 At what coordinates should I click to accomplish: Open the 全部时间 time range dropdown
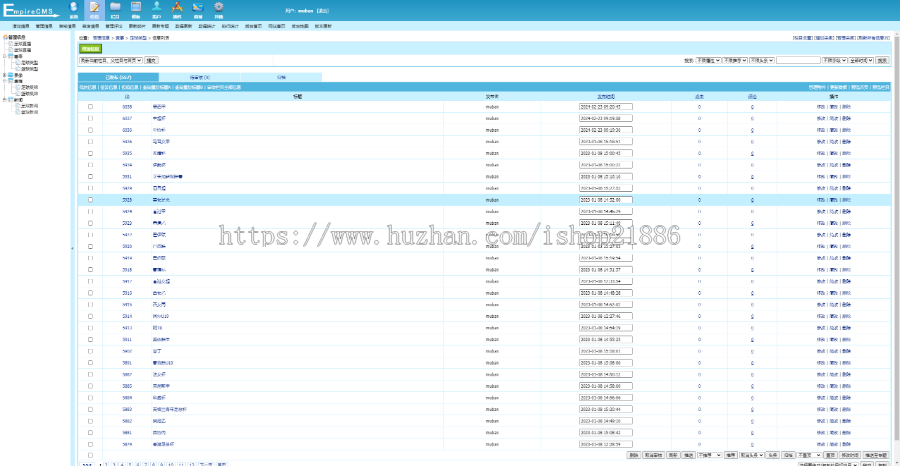tap(861, 60)
